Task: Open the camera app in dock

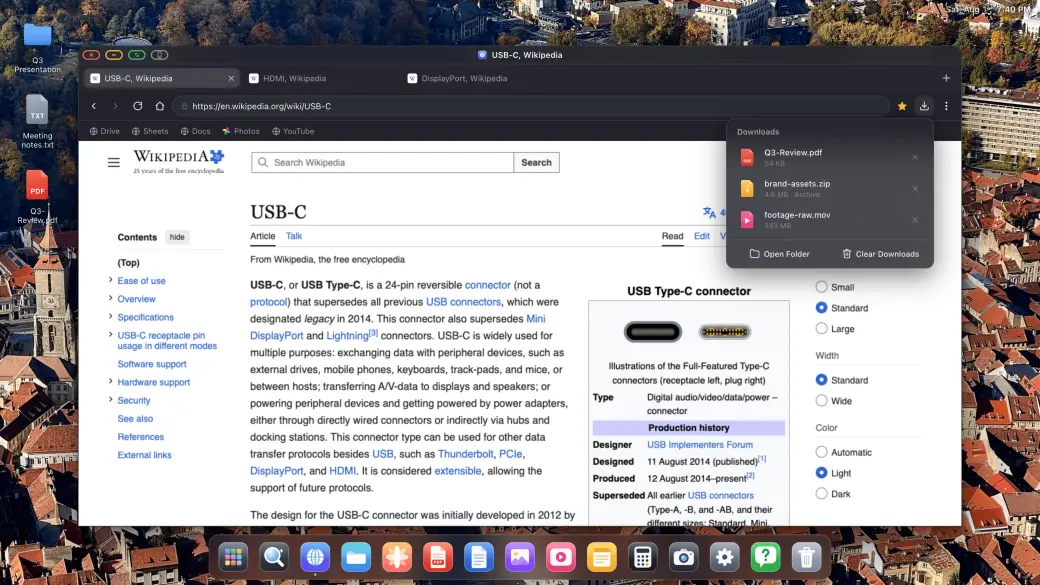Action: [684, 558]
